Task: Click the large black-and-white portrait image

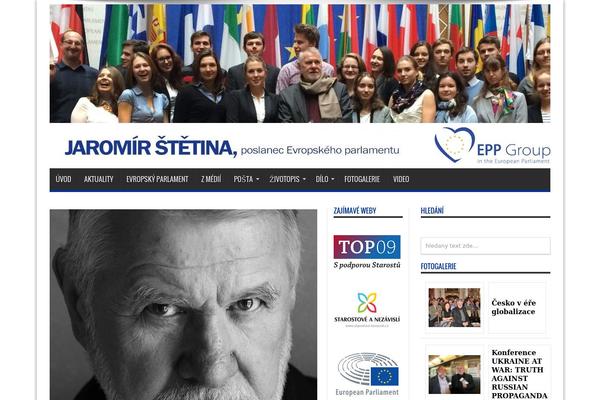Action: pyautogui.click(x=183, y=305)
